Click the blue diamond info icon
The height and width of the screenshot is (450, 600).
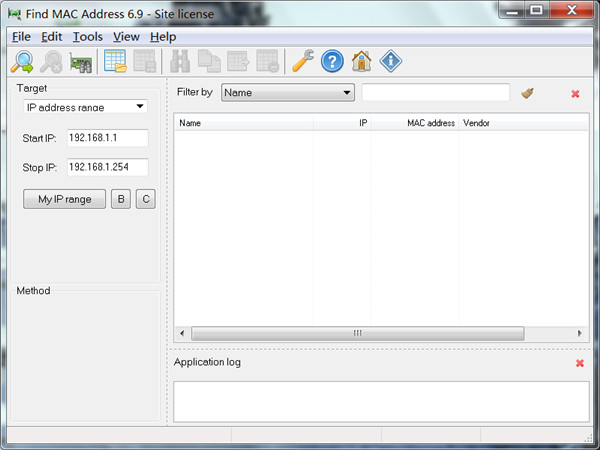(390, 61)
